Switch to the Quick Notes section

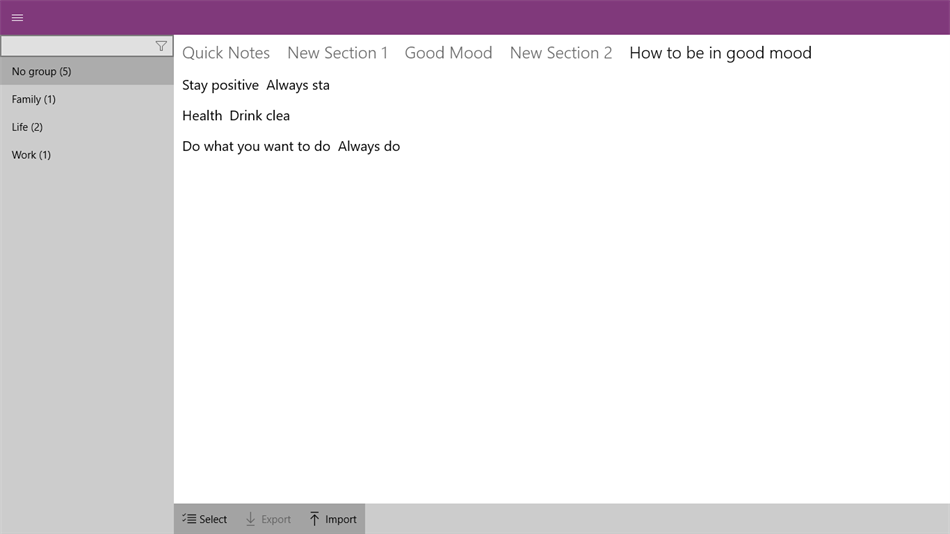(226, 53)
